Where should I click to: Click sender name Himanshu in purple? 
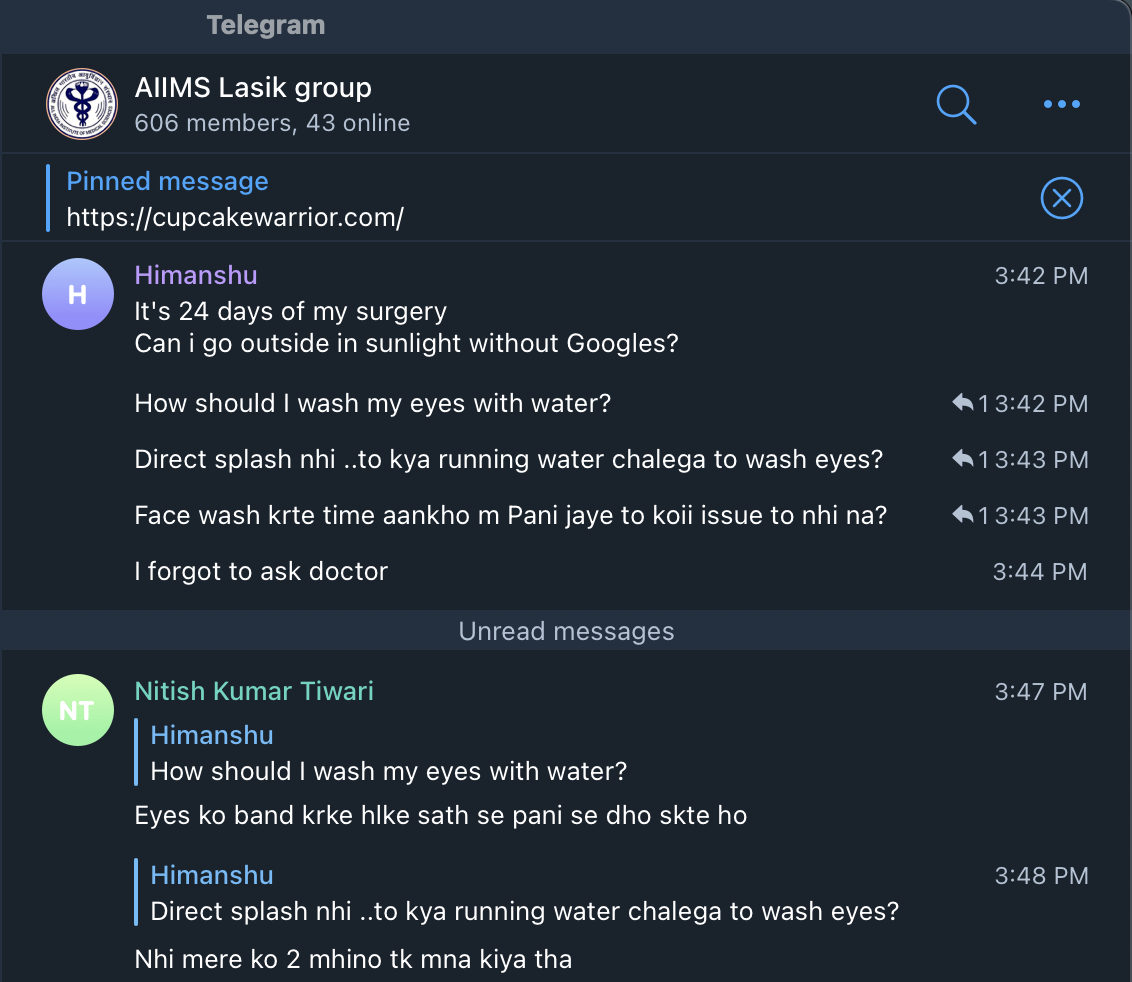click(196, 275)
